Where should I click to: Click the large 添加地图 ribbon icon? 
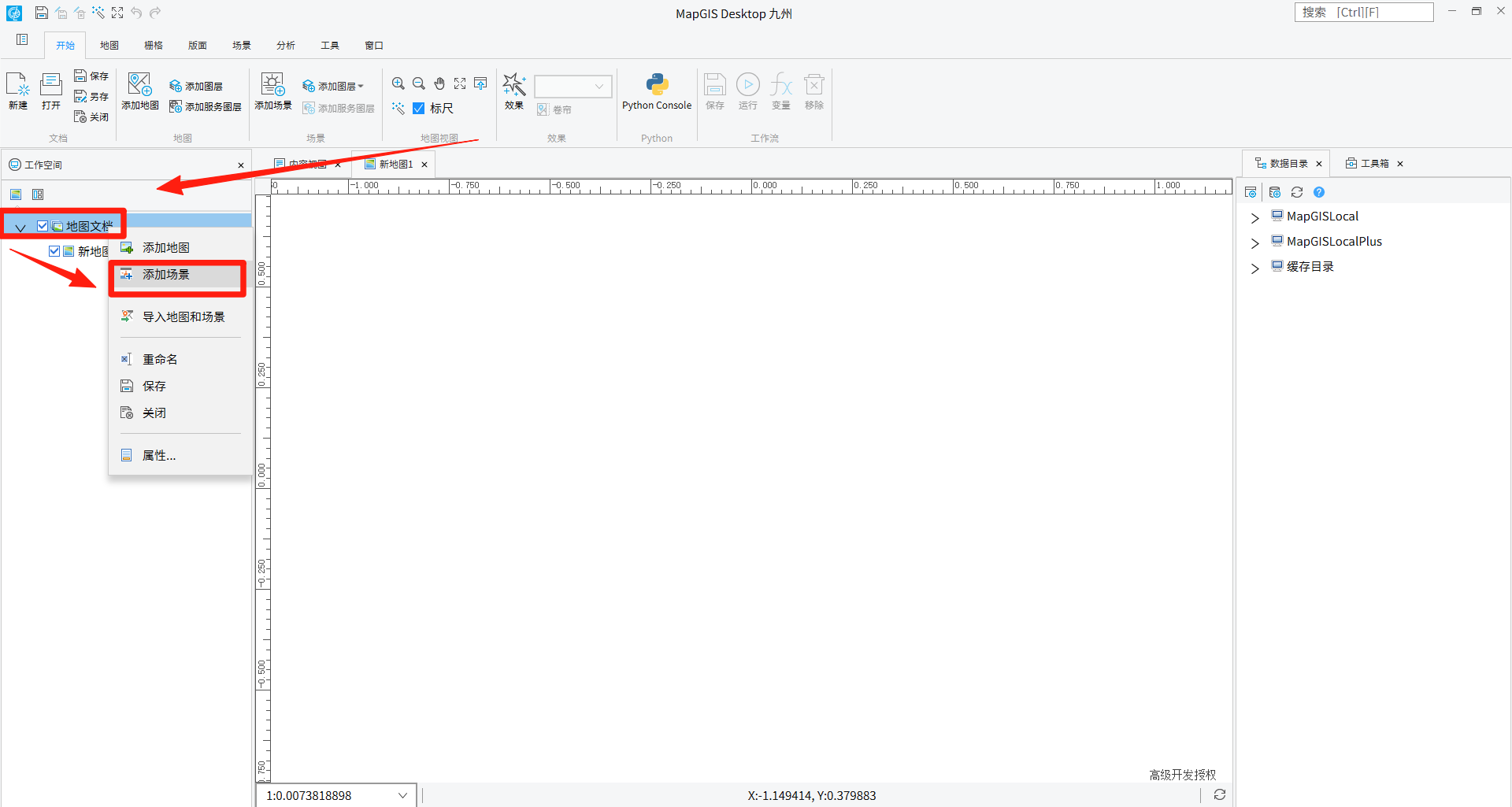click(x=140, y=91)
